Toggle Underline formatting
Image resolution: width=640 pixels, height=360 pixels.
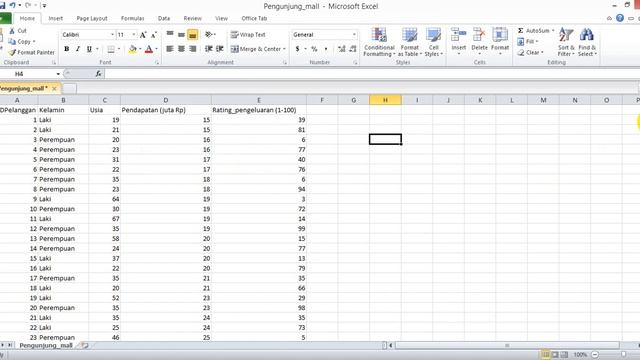(x=89, y=49)
